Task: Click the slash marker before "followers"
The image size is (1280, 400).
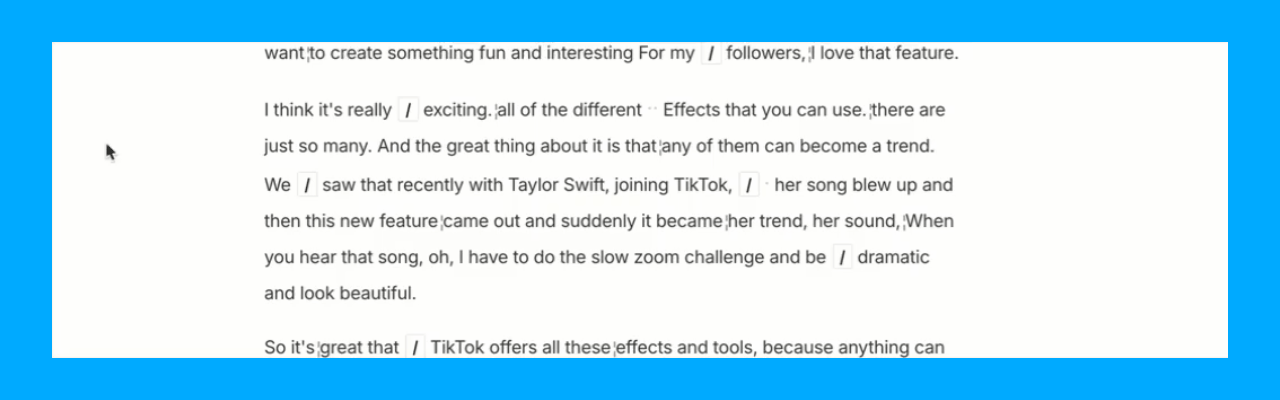Action: 711,54
